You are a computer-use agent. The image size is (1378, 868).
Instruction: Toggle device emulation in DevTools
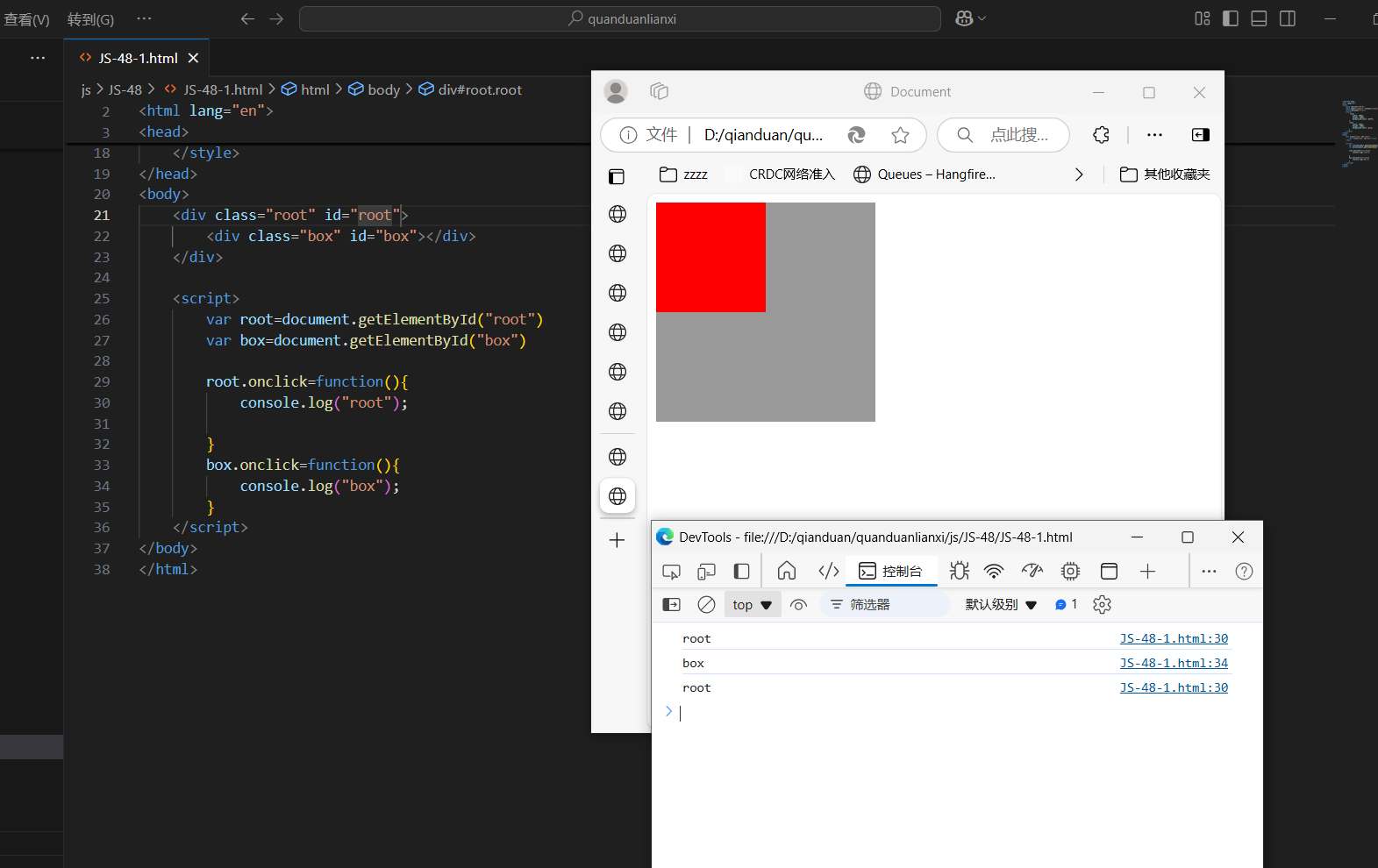tap(706, 572)
